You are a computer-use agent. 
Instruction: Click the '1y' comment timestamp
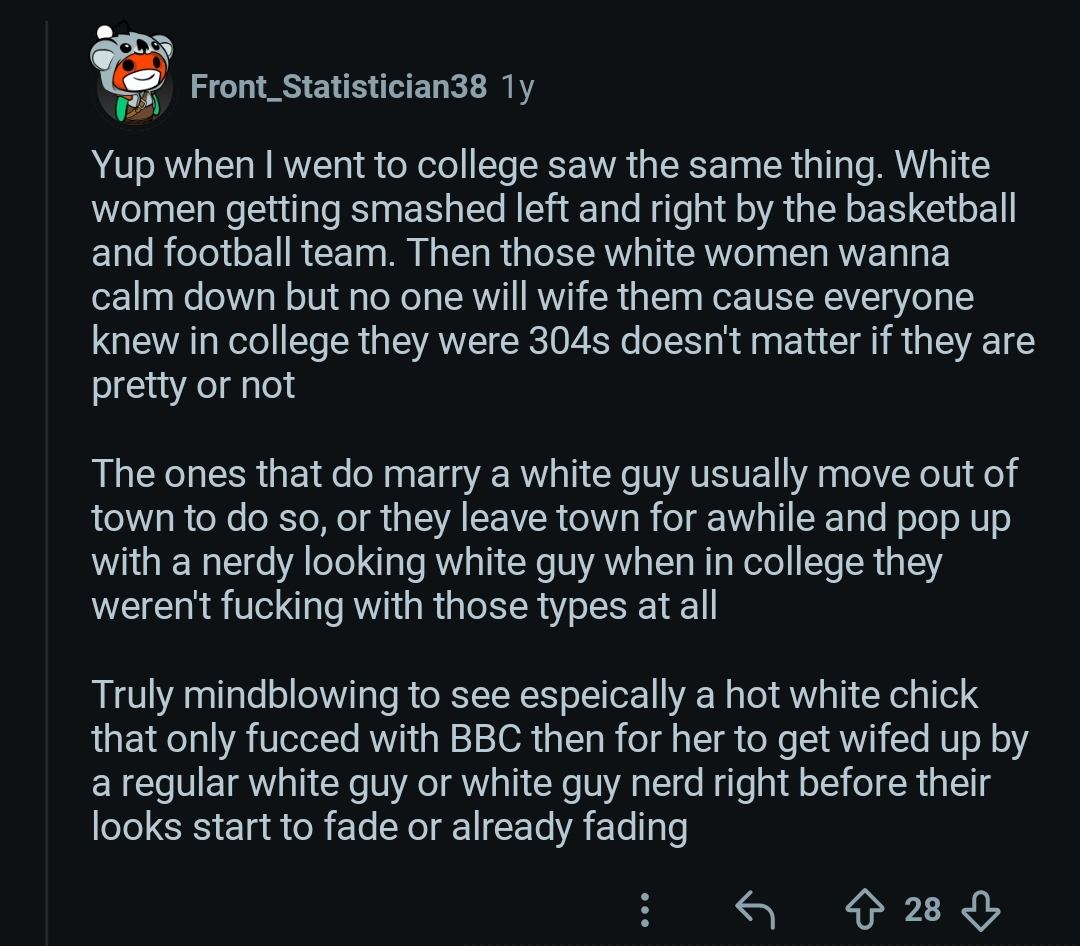point(517,88)
